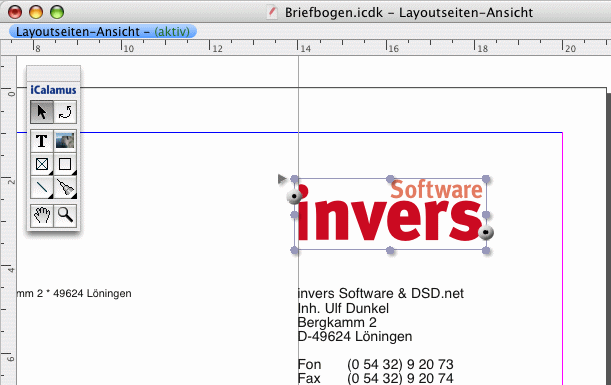Click the upper-left round eyeball handle on logo

coord(294,196)
